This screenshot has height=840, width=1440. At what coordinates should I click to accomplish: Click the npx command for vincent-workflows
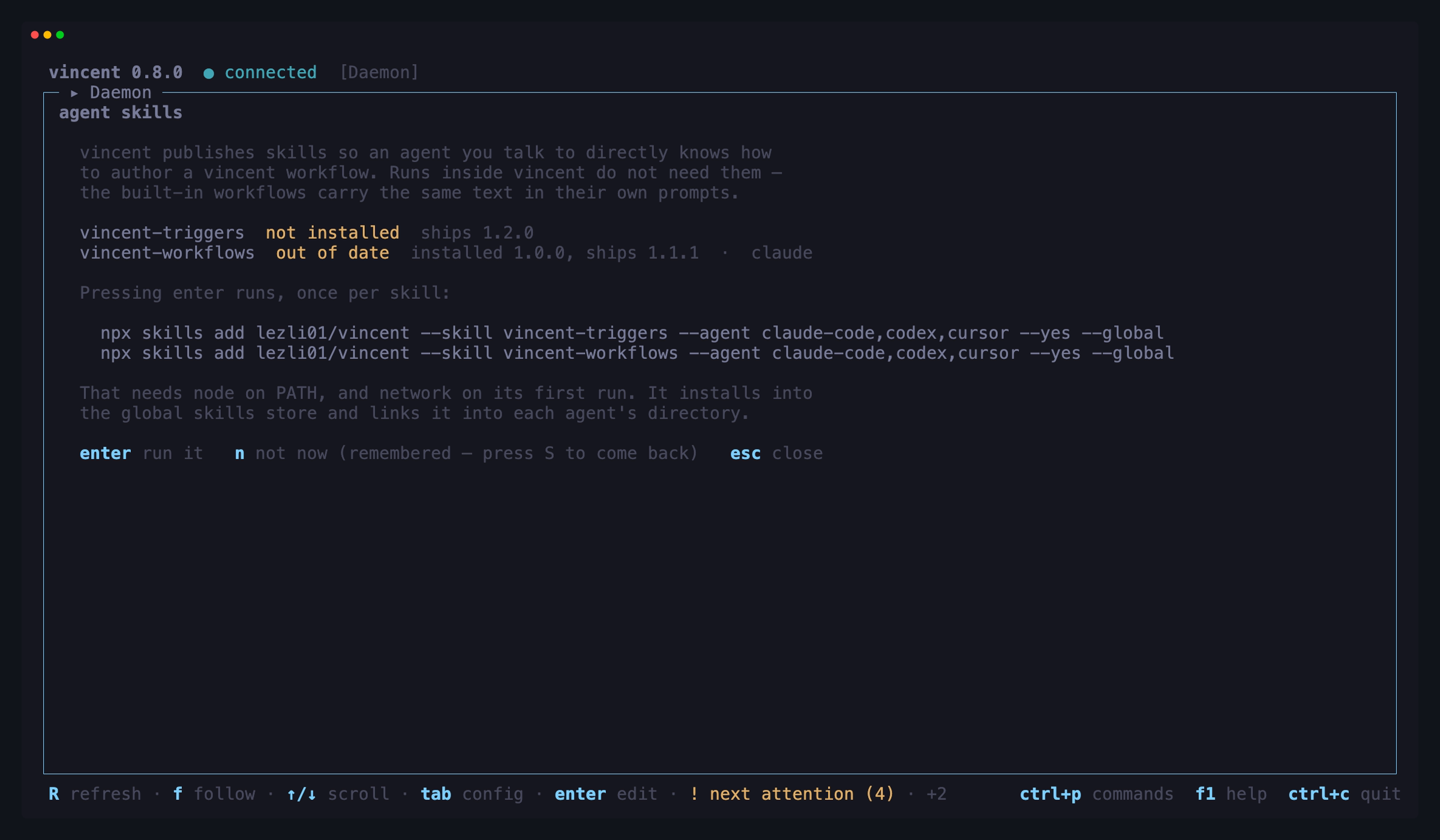637,353
